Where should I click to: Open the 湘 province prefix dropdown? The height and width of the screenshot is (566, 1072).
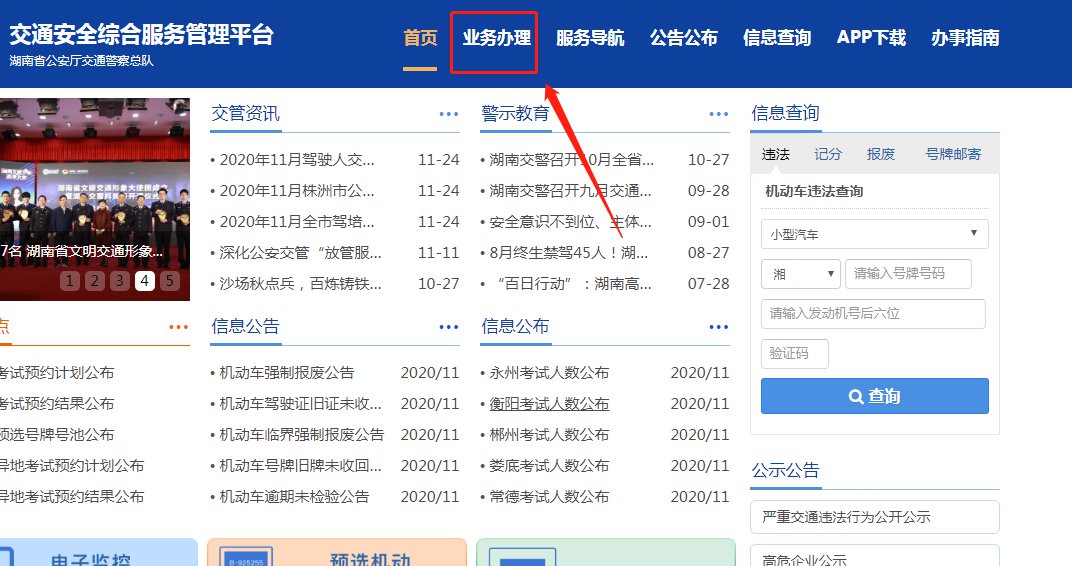point(800,274)
